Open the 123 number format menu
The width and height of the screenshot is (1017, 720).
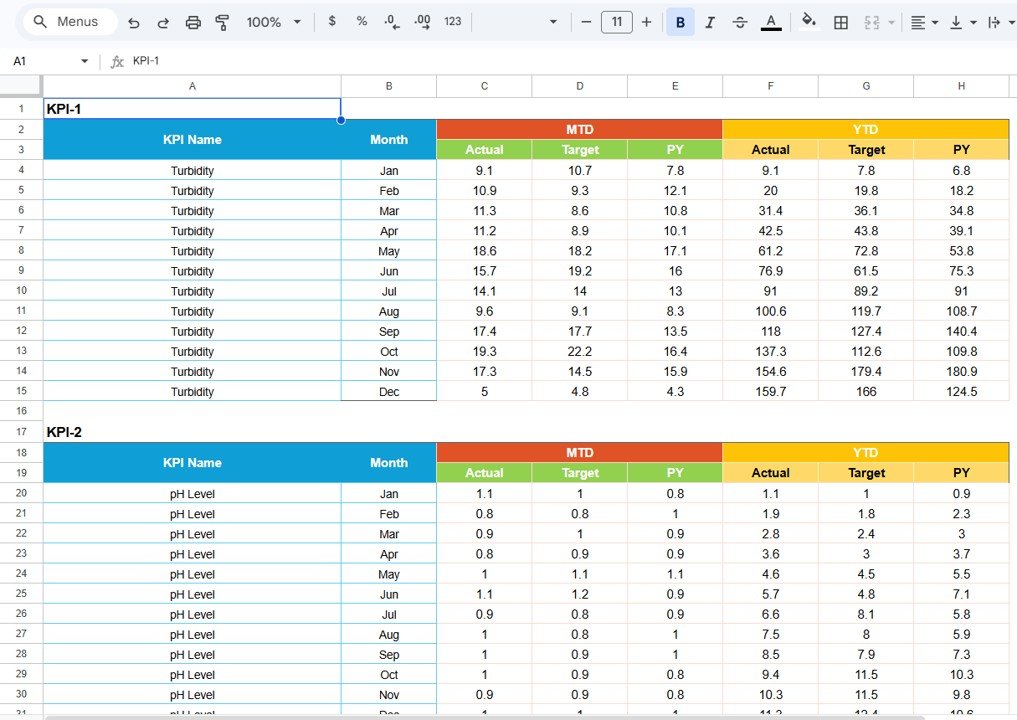coord(452,21)
